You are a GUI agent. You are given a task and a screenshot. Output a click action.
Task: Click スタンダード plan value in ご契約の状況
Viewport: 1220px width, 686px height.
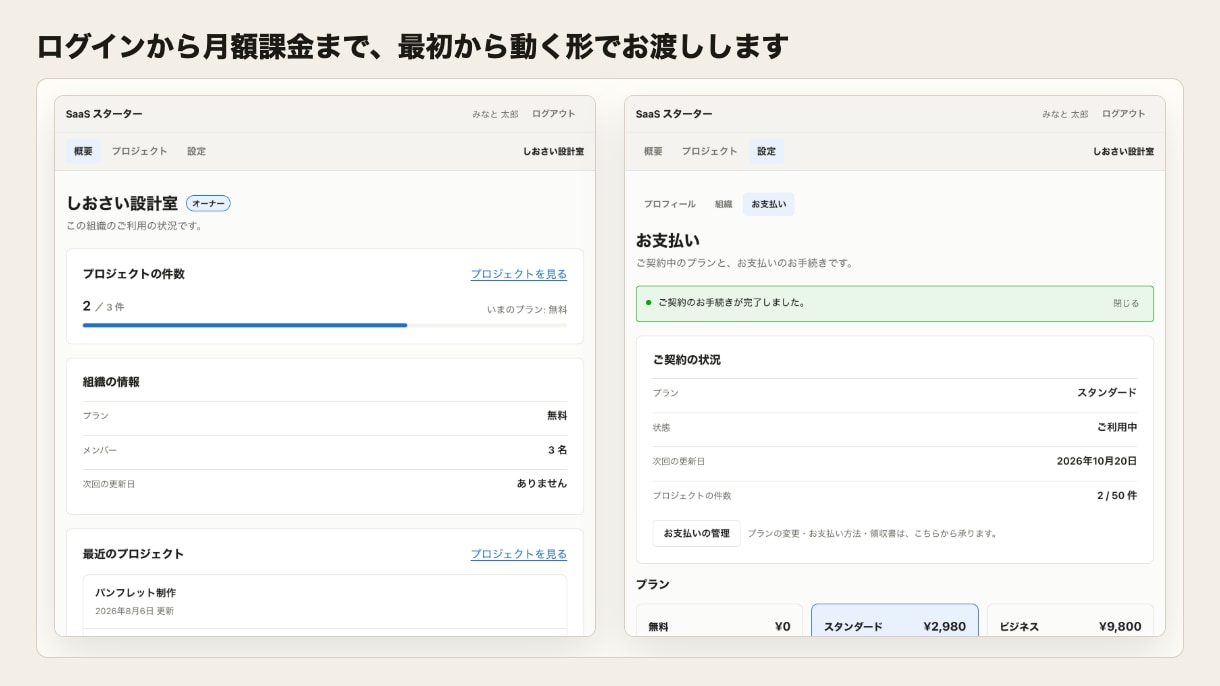coord(1107,393)
